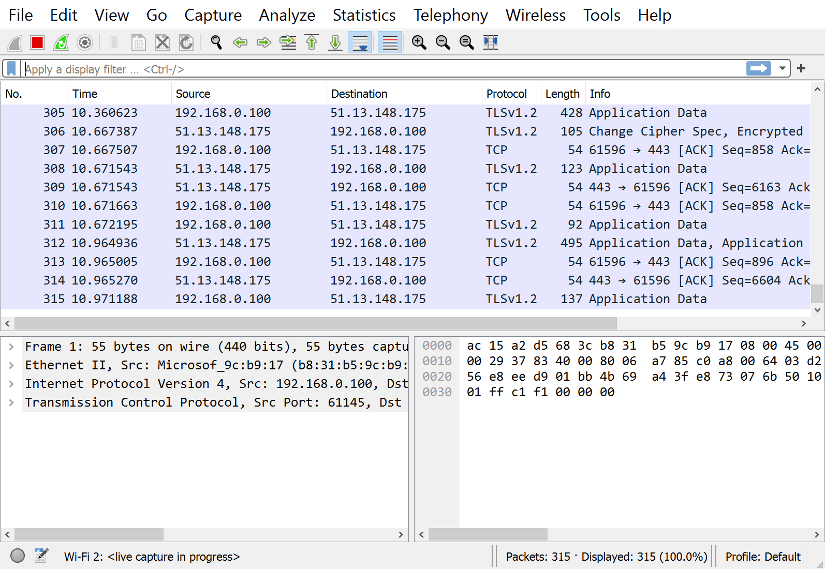The image size is (825, 569).
Task: Sort packets by No. column
Action: click(35, 94)
